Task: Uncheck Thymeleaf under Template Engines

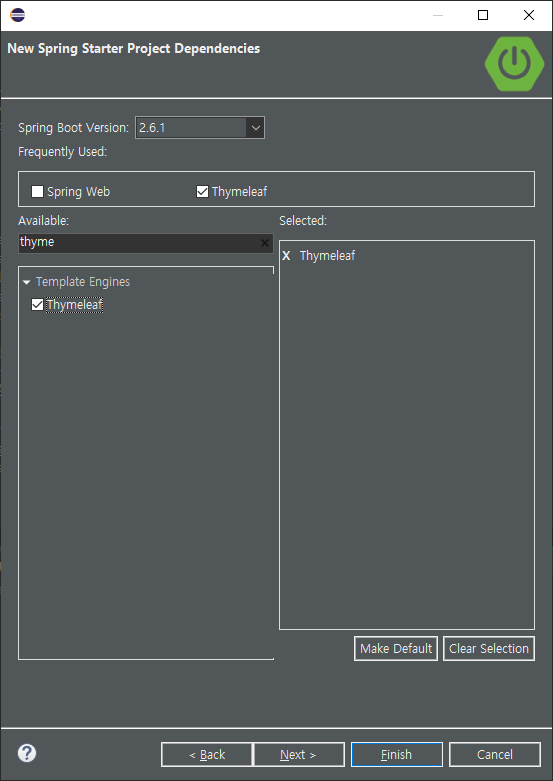Action: [37, 304]
